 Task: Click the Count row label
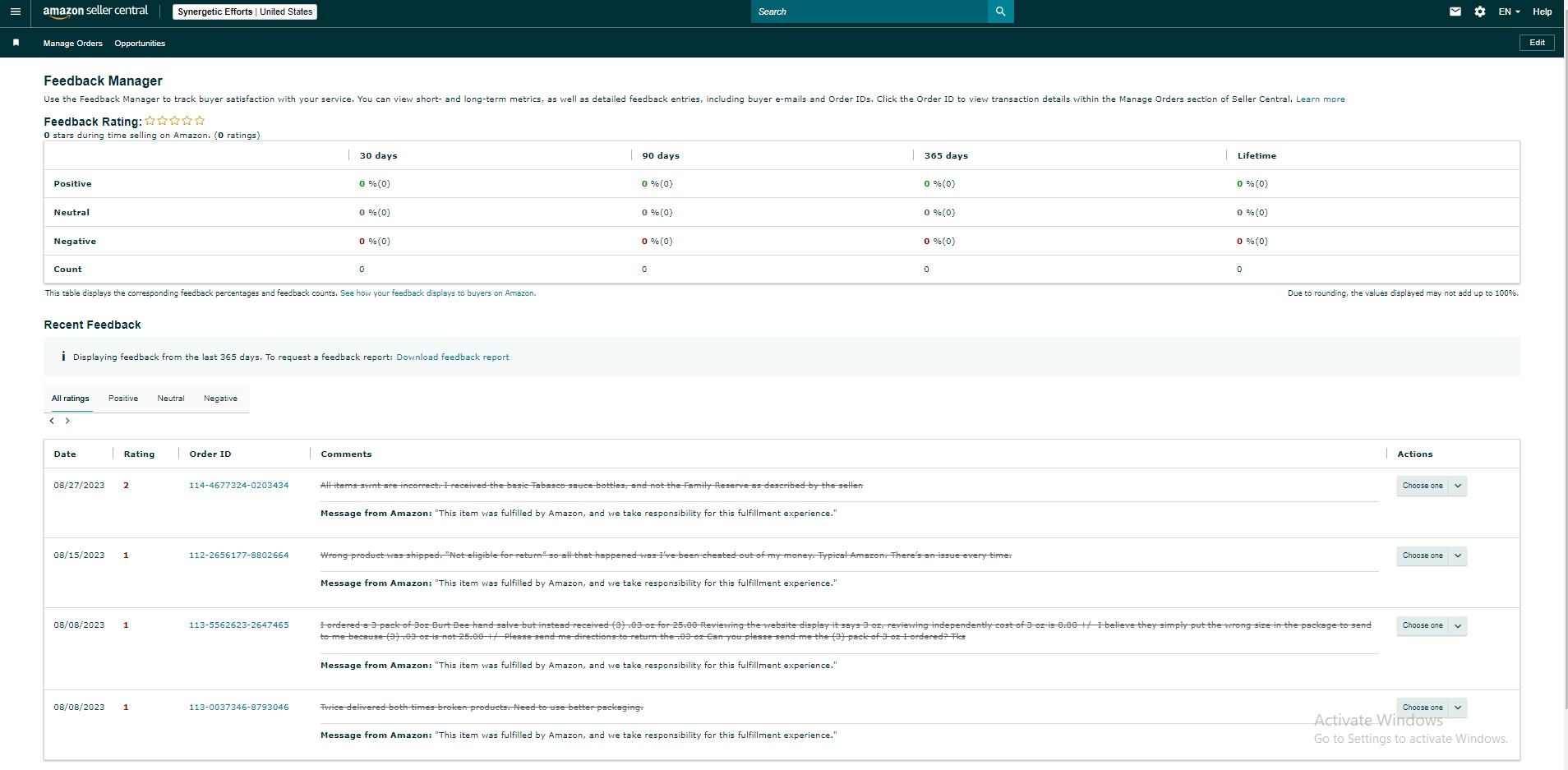pyautogui.click(x=67, y=270)
